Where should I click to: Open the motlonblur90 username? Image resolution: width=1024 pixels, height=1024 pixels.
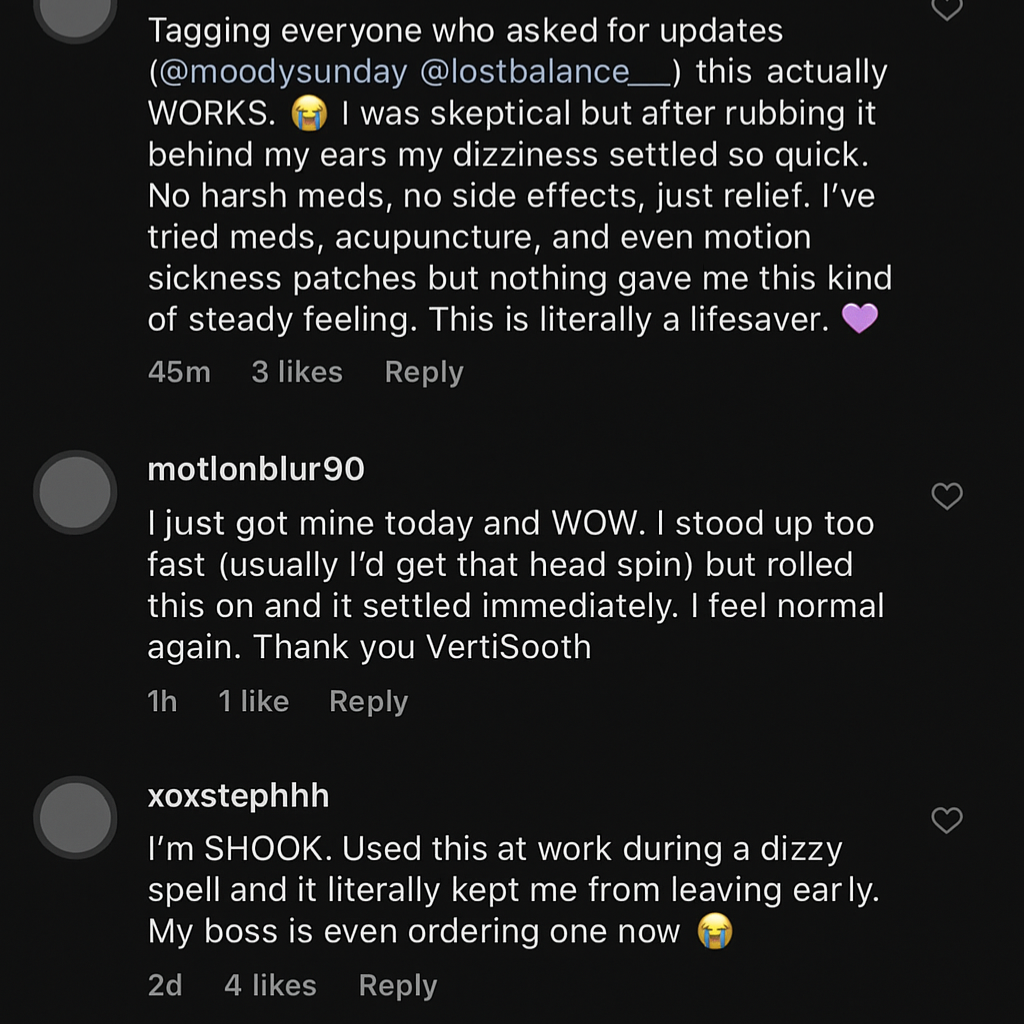click(256, 469)
